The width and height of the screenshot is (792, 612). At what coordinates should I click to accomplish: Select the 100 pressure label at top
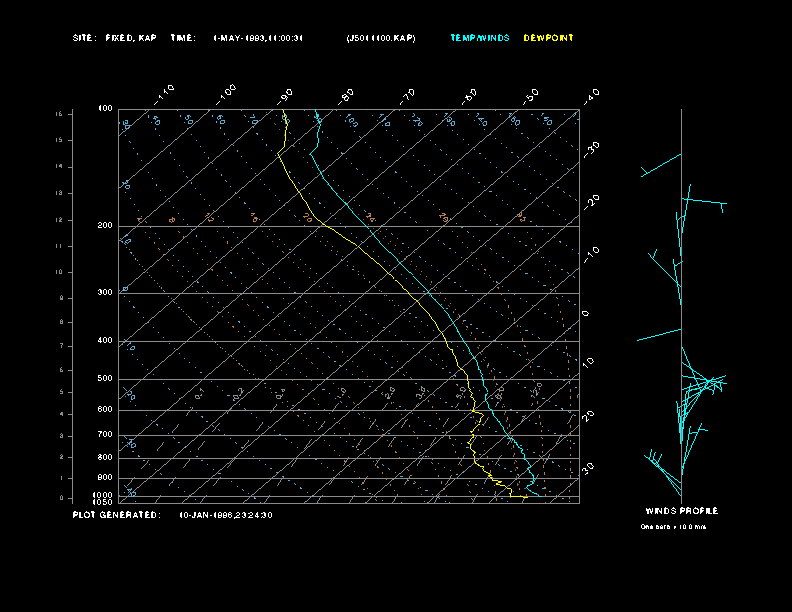(x=105, y=108)
